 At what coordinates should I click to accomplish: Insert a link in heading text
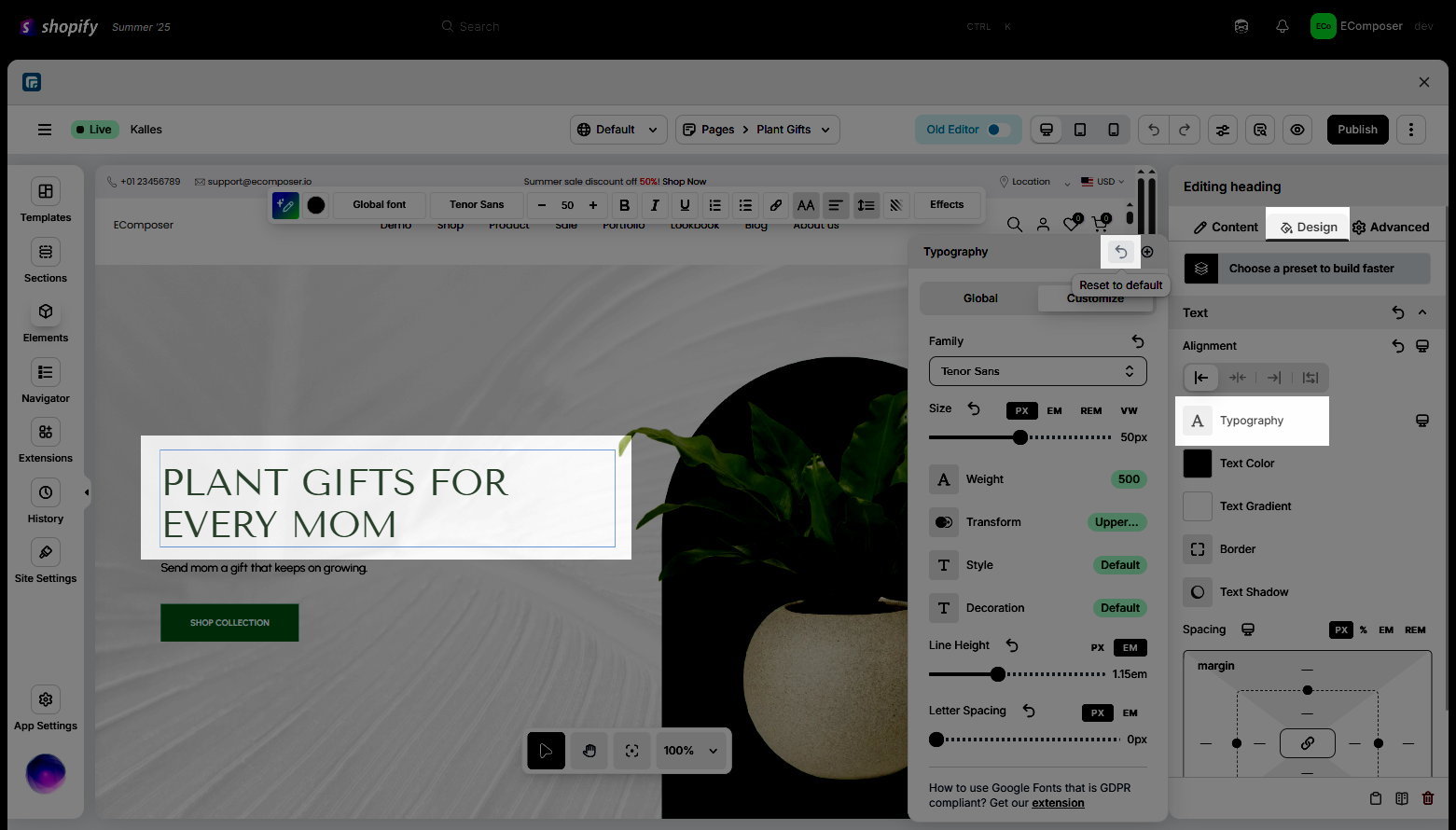click(776, 205)
